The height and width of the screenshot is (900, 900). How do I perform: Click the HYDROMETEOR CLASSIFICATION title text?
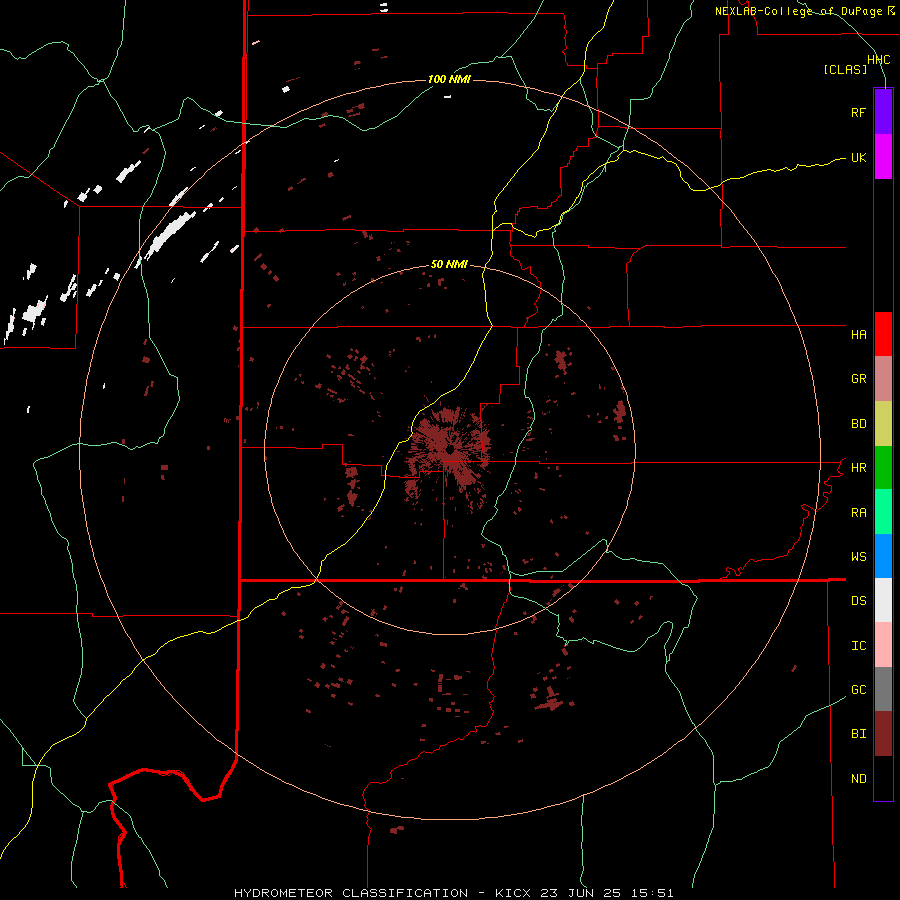coord(351,893)
